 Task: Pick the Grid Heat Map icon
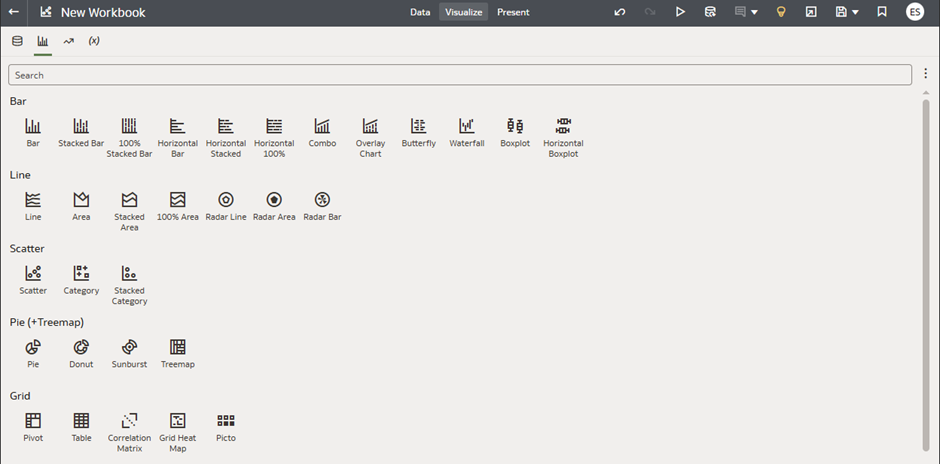coord(178,422)
